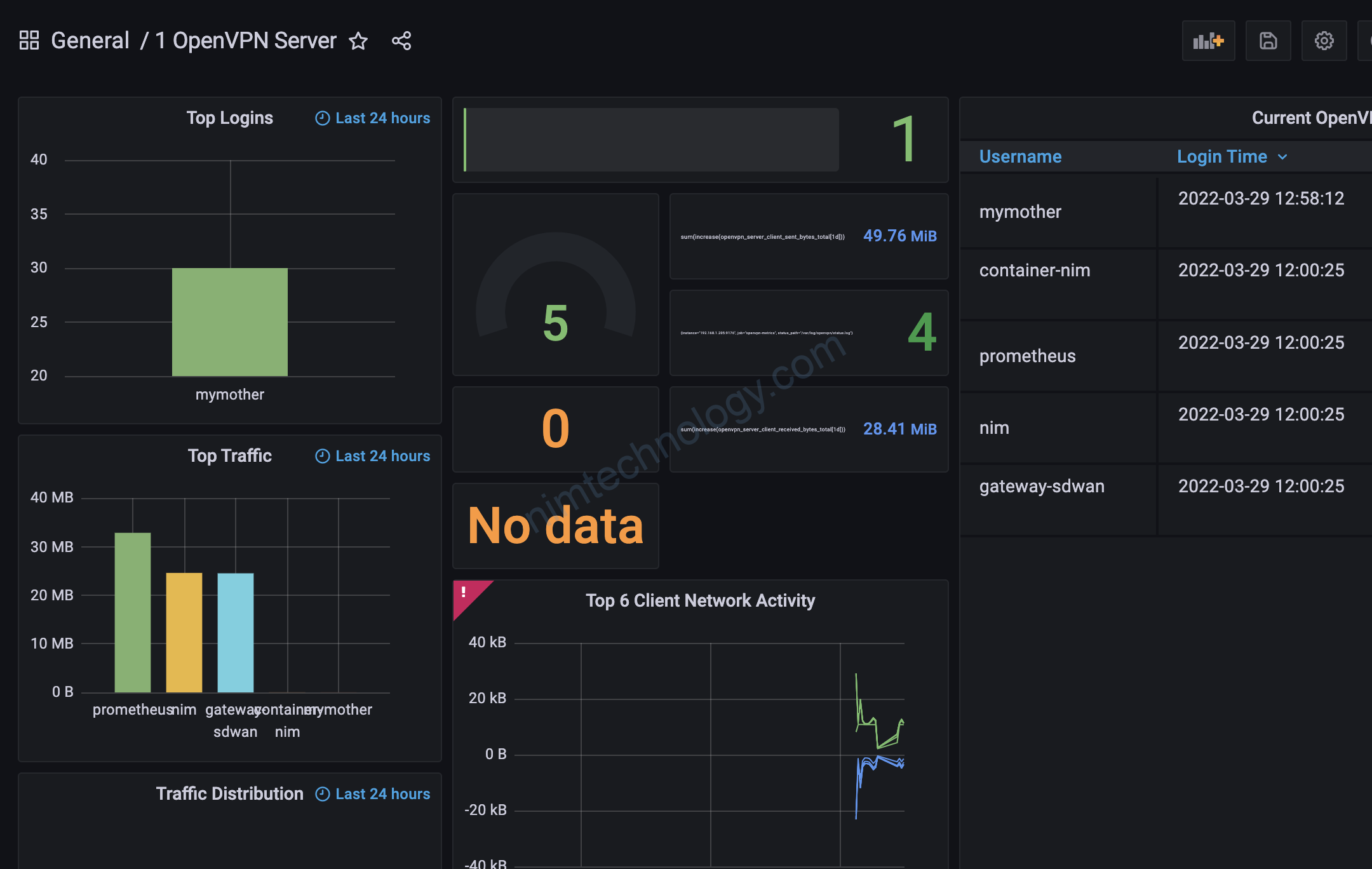1372x869 pixels.
Task: Click the mymother username table cell
Action: (1020, 212)
